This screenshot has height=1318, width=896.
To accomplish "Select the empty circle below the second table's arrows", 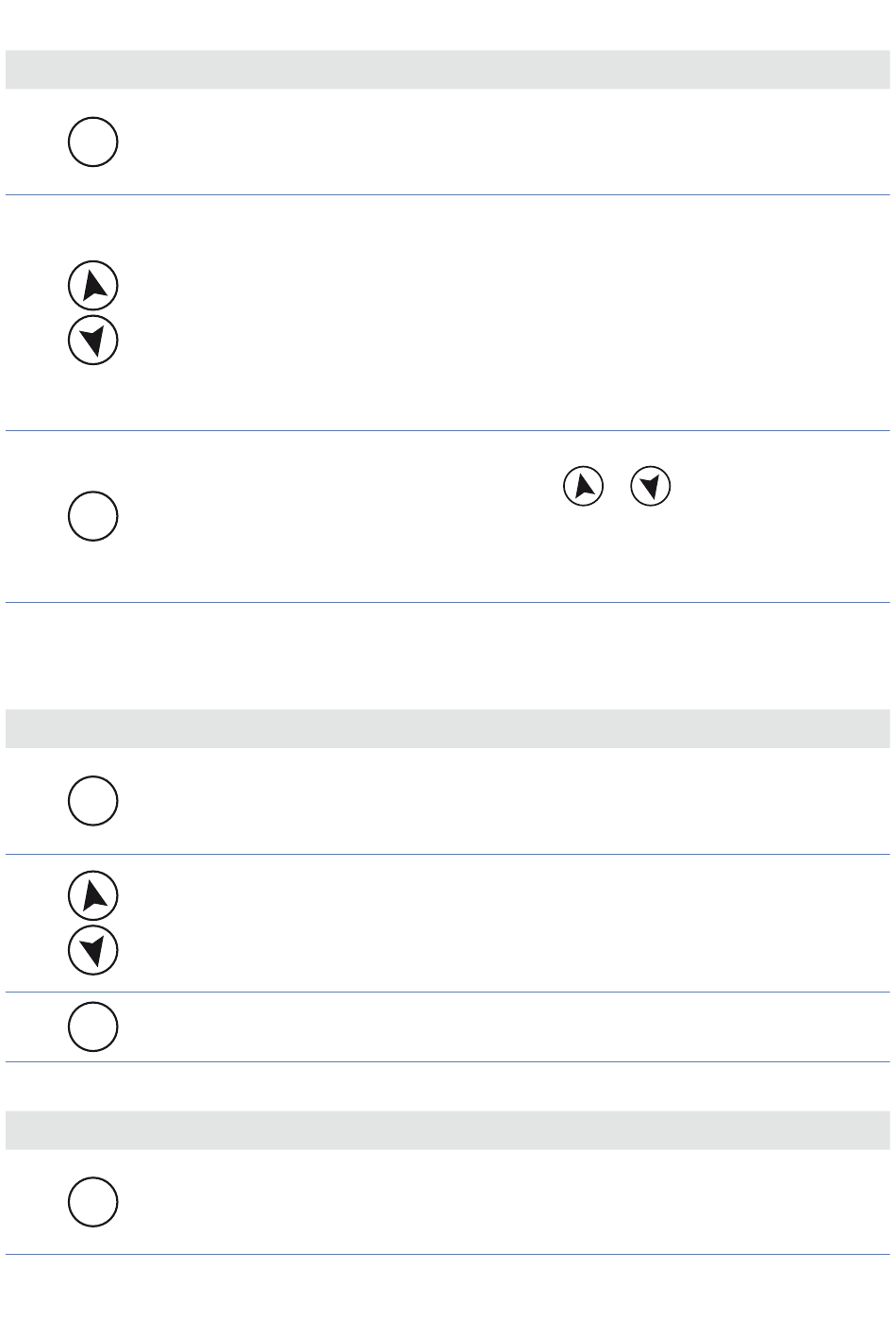I will tap(93, 1026).
